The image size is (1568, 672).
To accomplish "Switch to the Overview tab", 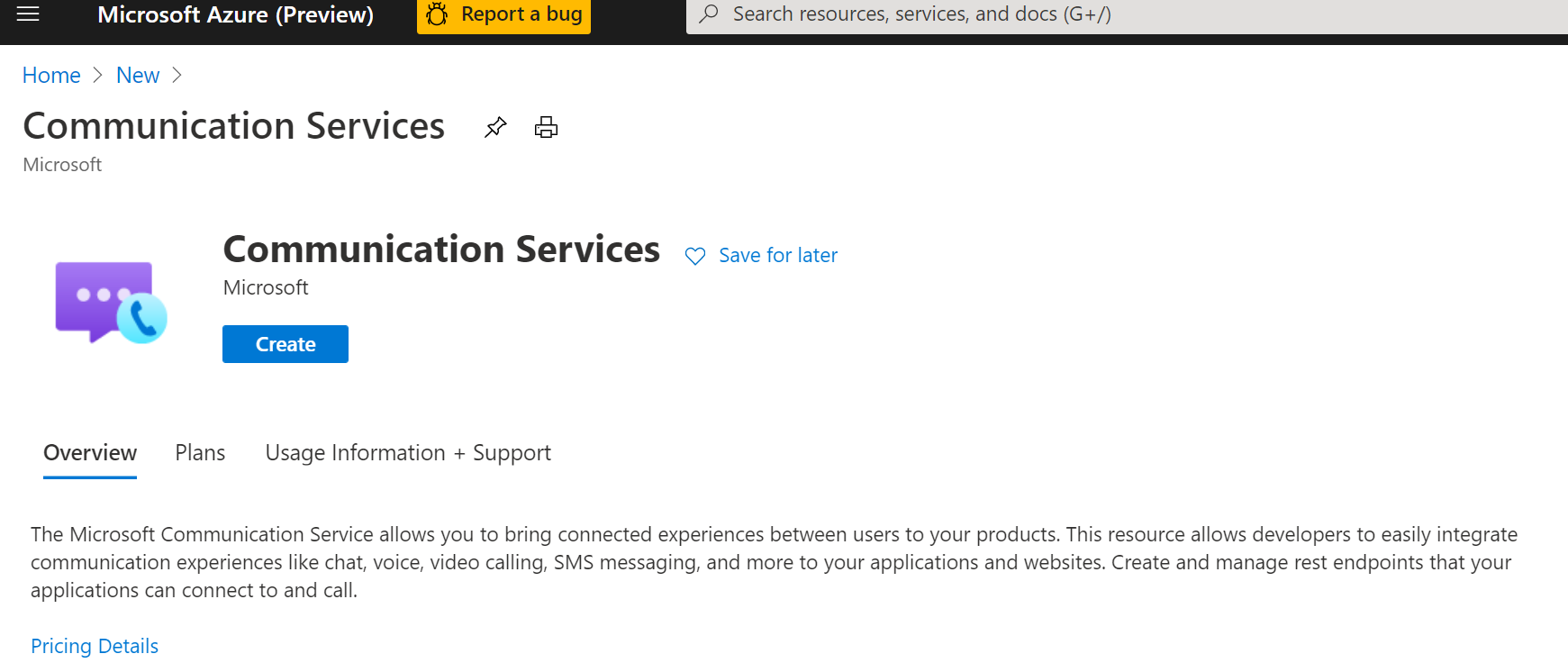I will pos(90,452).
